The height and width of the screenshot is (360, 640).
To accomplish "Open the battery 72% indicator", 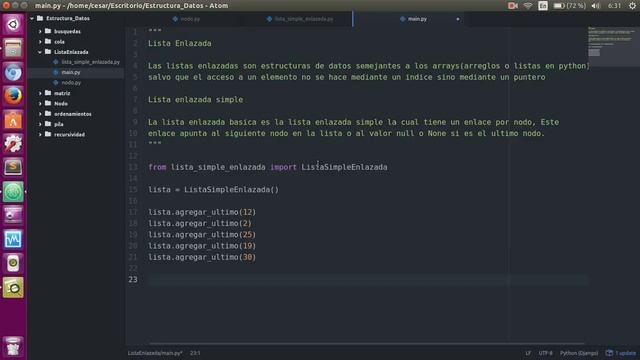I will [569, 6].
